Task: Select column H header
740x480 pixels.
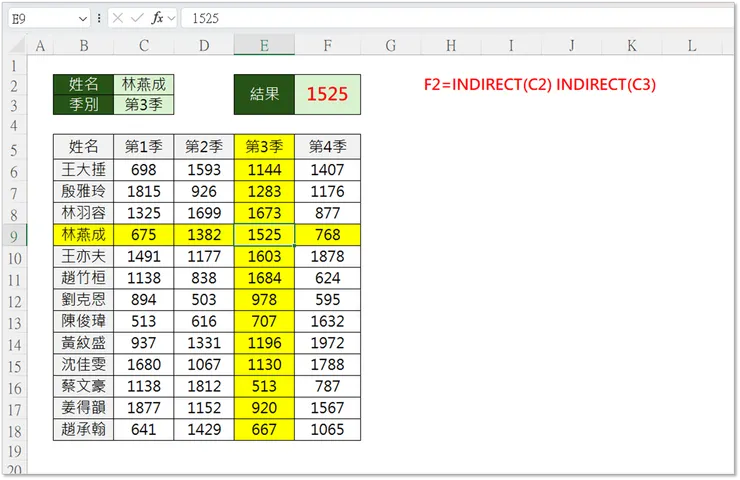Action: (451, 46)
